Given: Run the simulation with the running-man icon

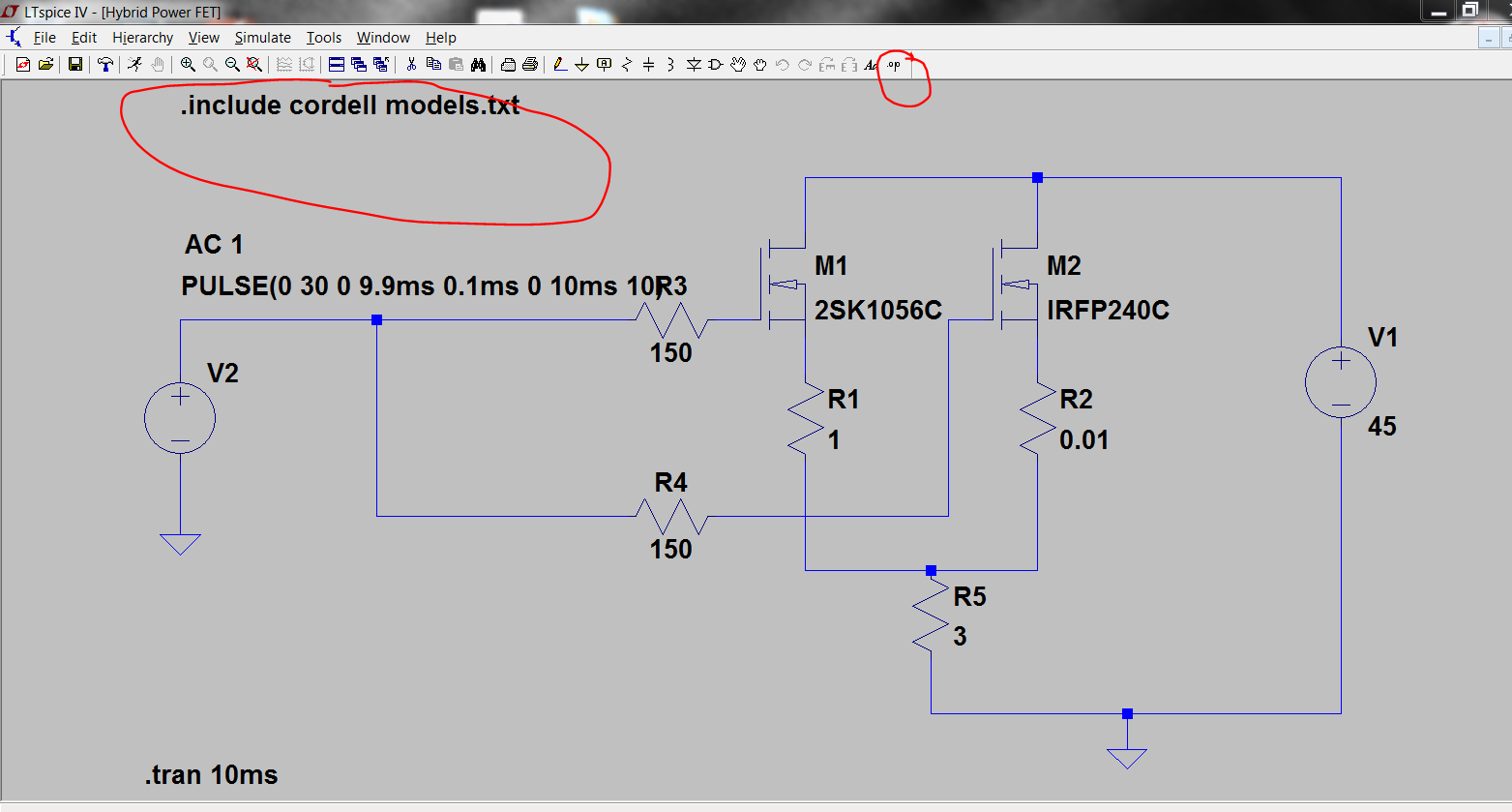Looking at the screenshot, I should (134, 65).
